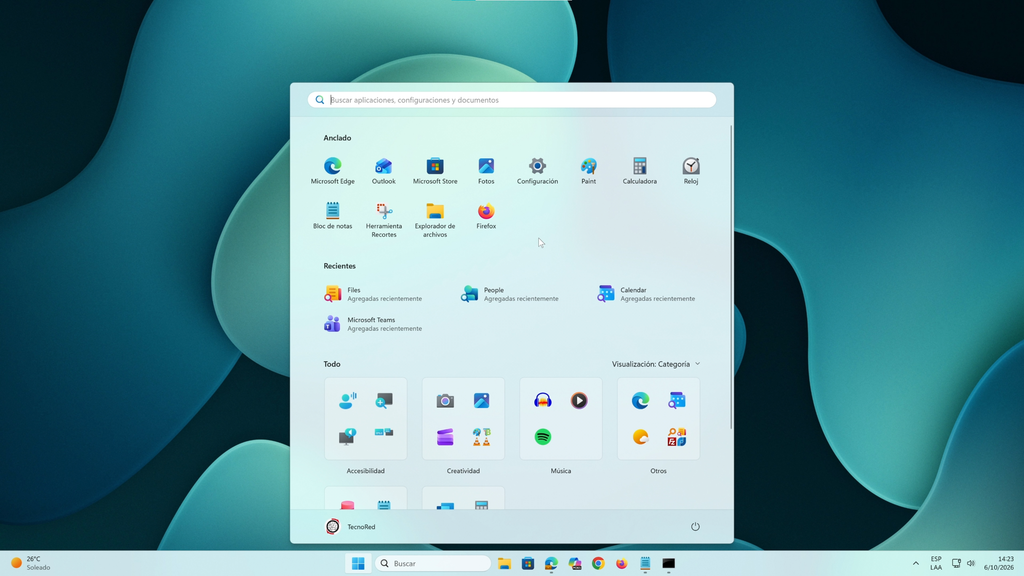Open recently added Microsoft Teams
Image resolution: width=1024 pixels, height=576 pixels.
[373, 324]
